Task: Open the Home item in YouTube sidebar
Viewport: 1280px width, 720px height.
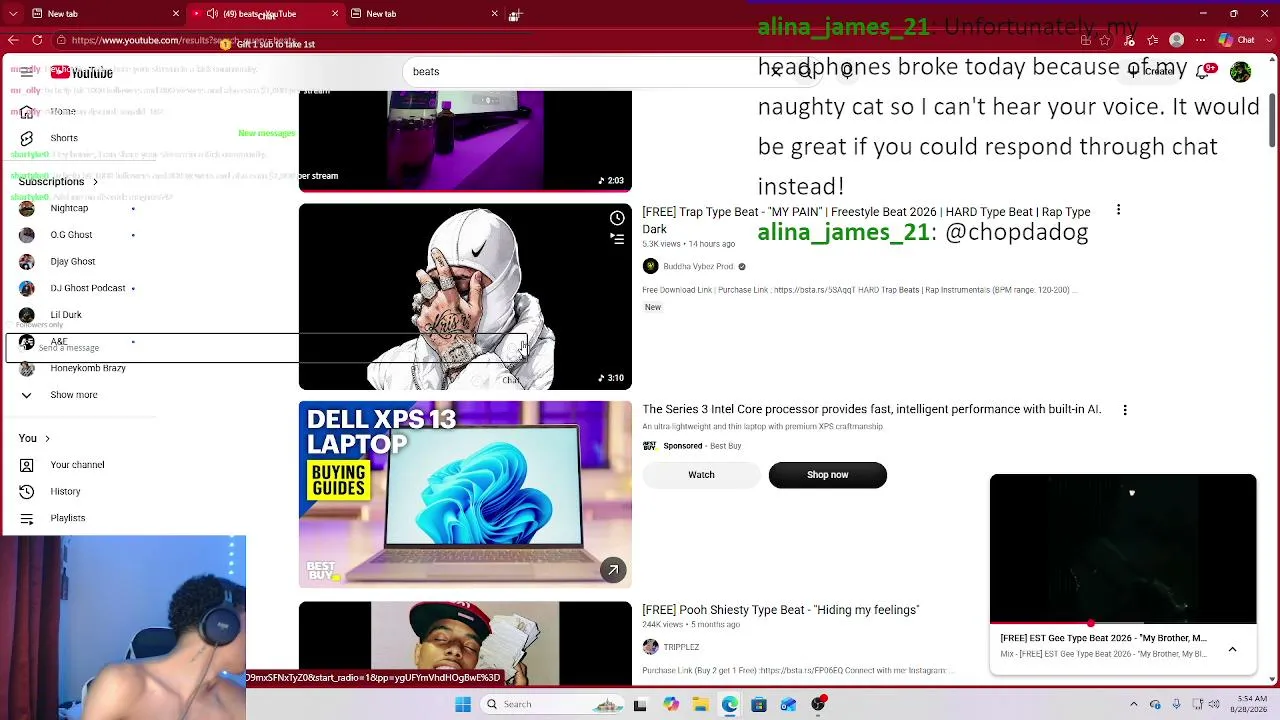Action: tap(63, 112)
